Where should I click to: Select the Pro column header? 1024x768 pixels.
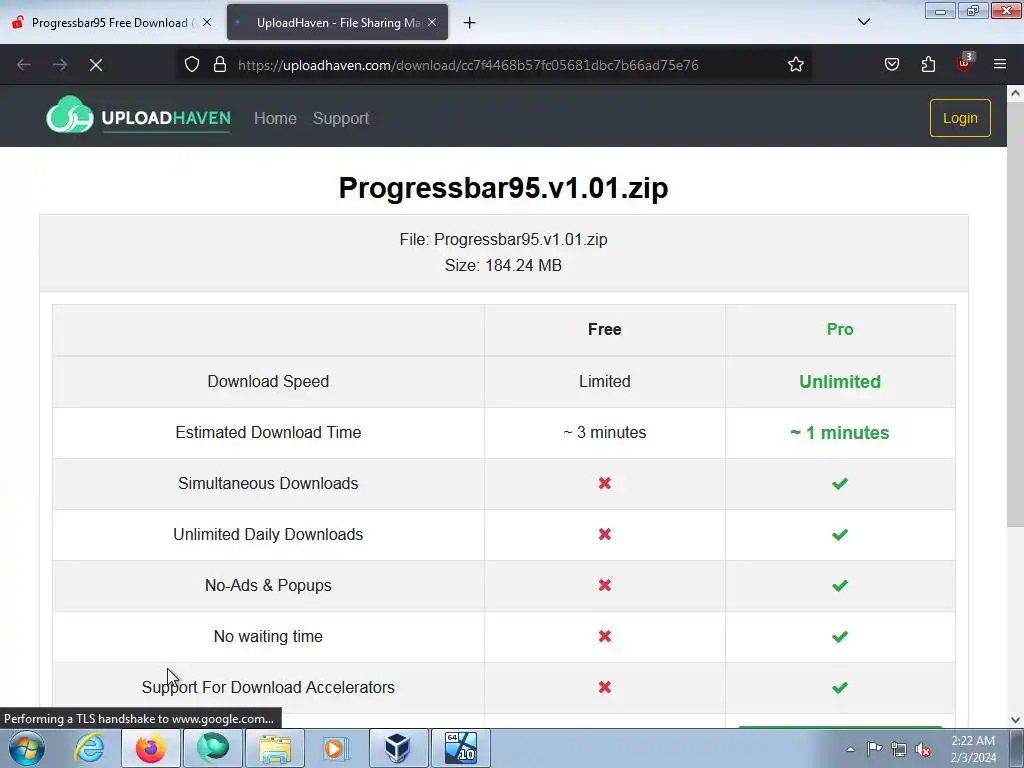click(840, 329)
